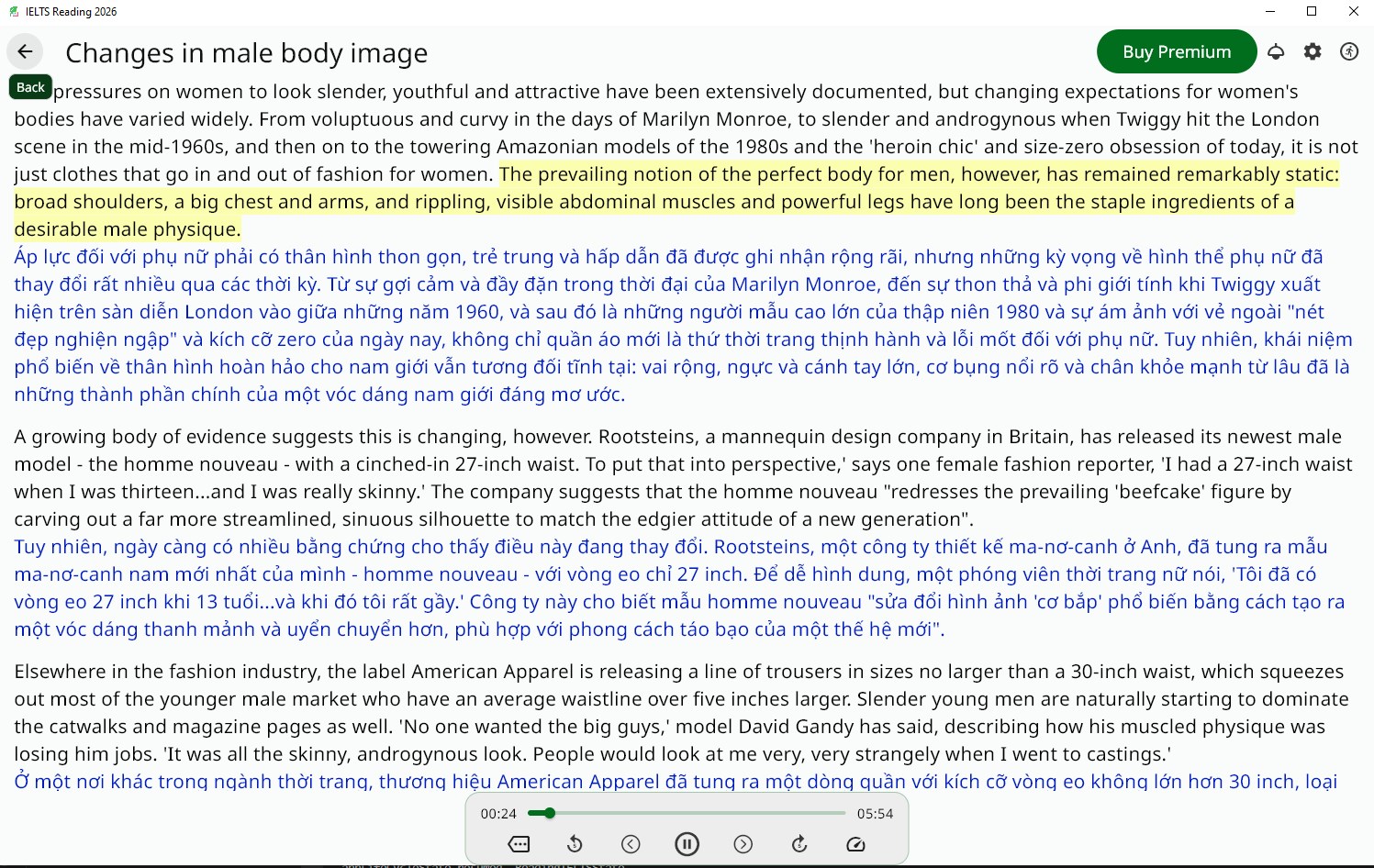The height and width of the screenshot is (868, 1374).
Task: Open the playback speed gauge icon
Action: (x=855, y=844)
